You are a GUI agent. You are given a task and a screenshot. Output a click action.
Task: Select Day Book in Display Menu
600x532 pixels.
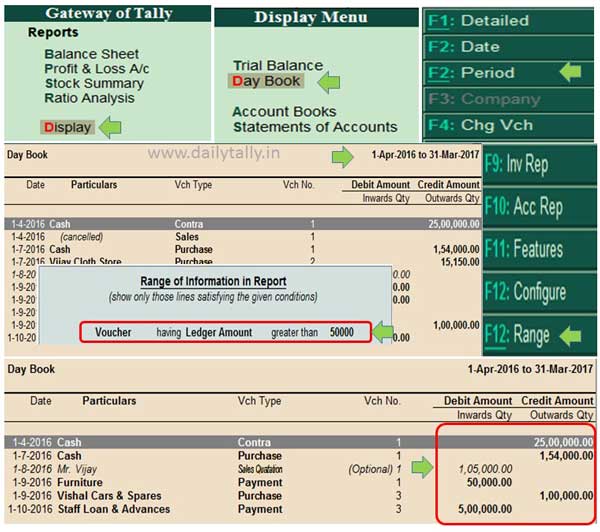click(x=266, y=81)
